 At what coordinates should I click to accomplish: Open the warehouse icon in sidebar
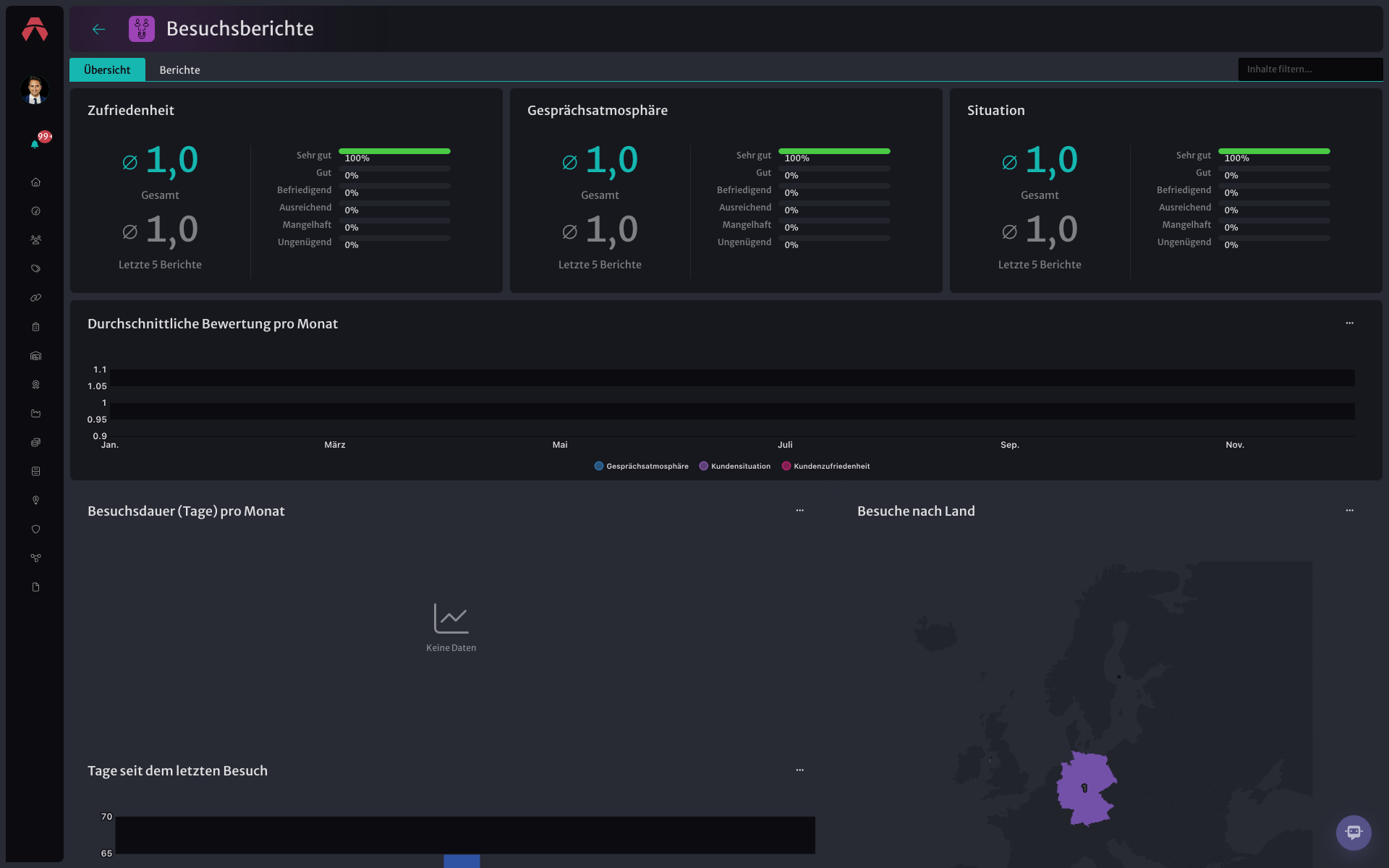tap(35, 356)
